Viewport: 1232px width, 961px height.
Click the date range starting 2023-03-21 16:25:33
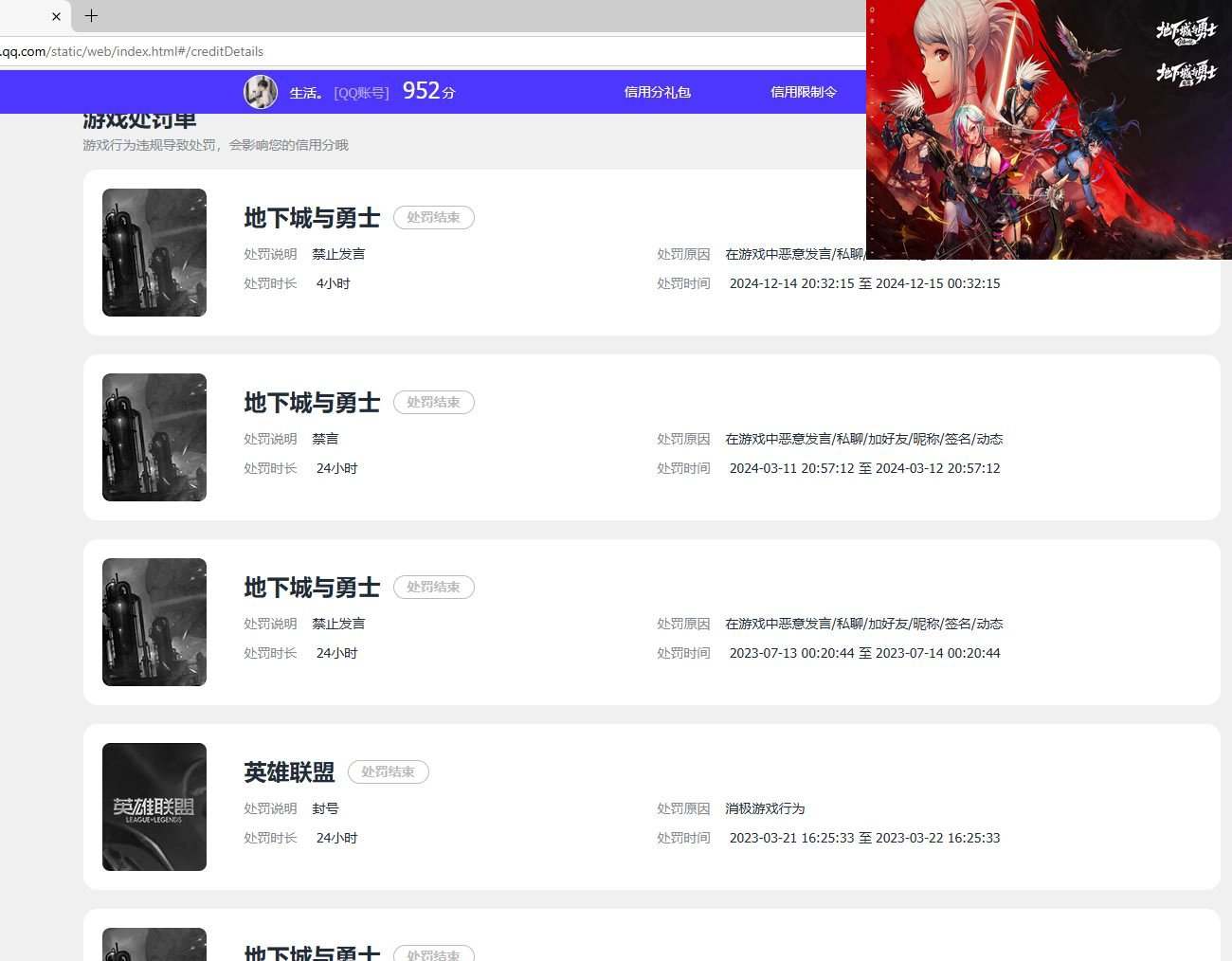coord(864,838)
